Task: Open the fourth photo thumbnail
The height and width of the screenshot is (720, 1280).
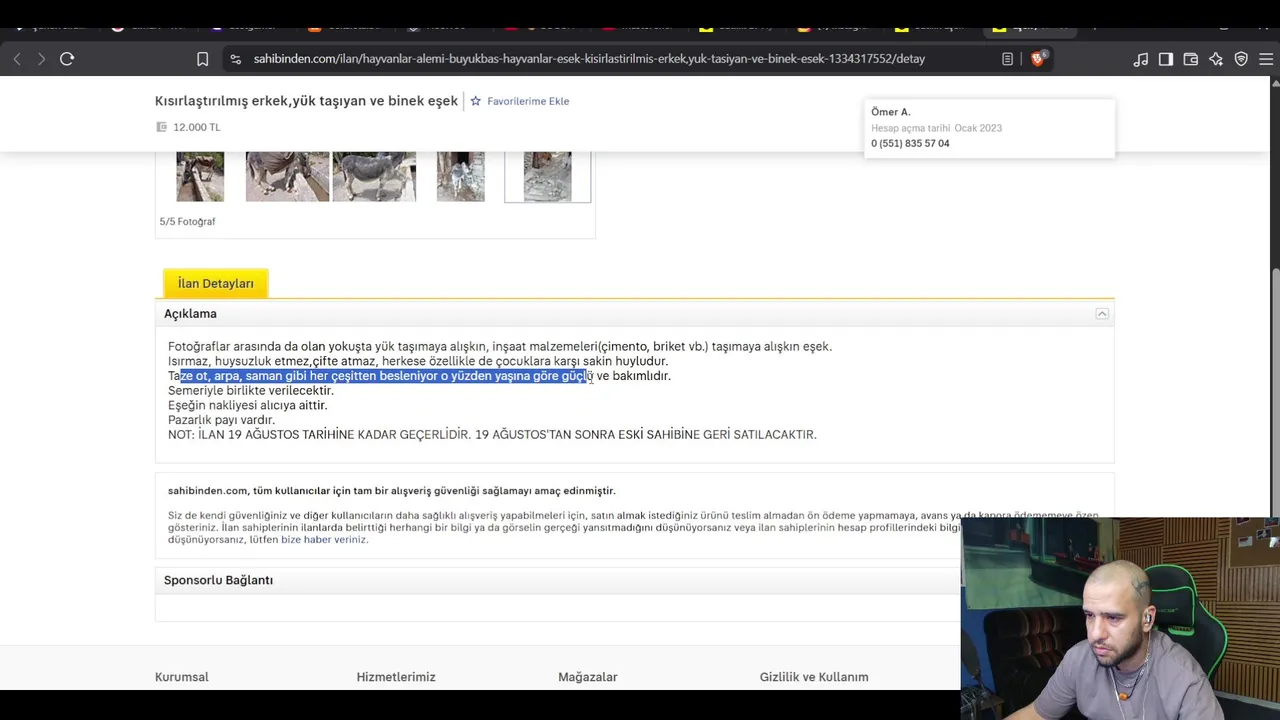Action: coord(461,177)
